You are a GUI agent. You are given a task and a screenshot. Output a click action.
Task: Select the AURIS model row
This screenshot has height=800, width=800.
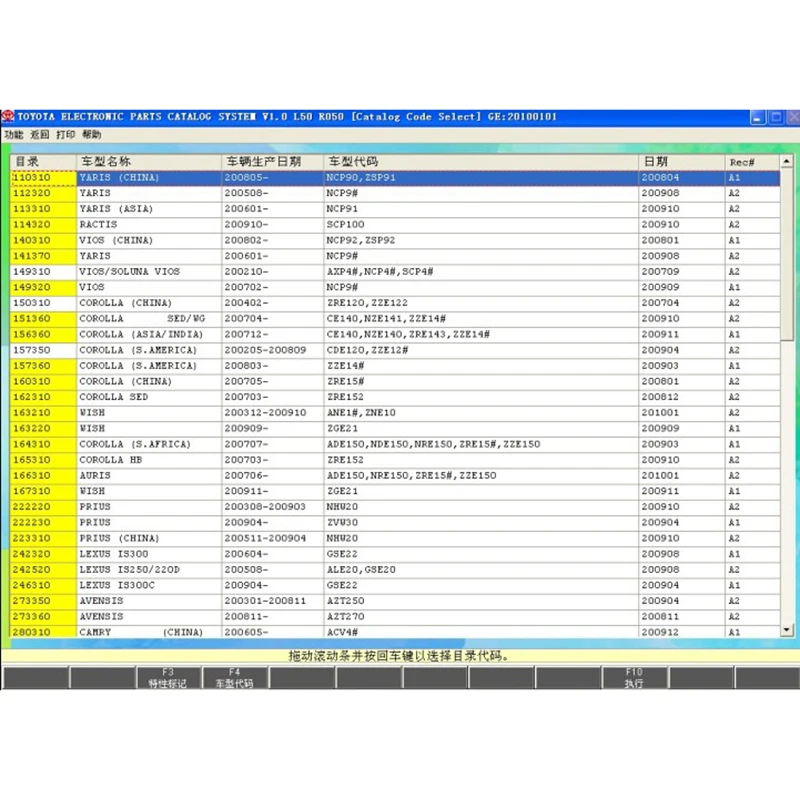(x=395, y=476)
